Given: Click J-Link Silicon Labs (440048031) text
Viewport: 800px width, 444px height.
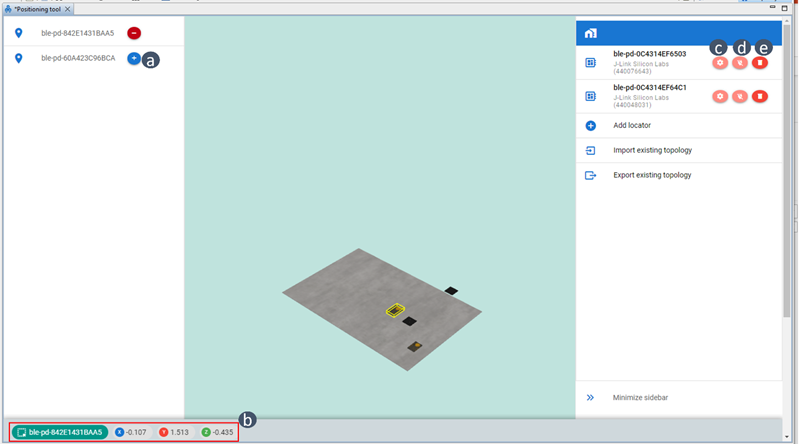Looking at the screenshot, I should coord(641,101).
